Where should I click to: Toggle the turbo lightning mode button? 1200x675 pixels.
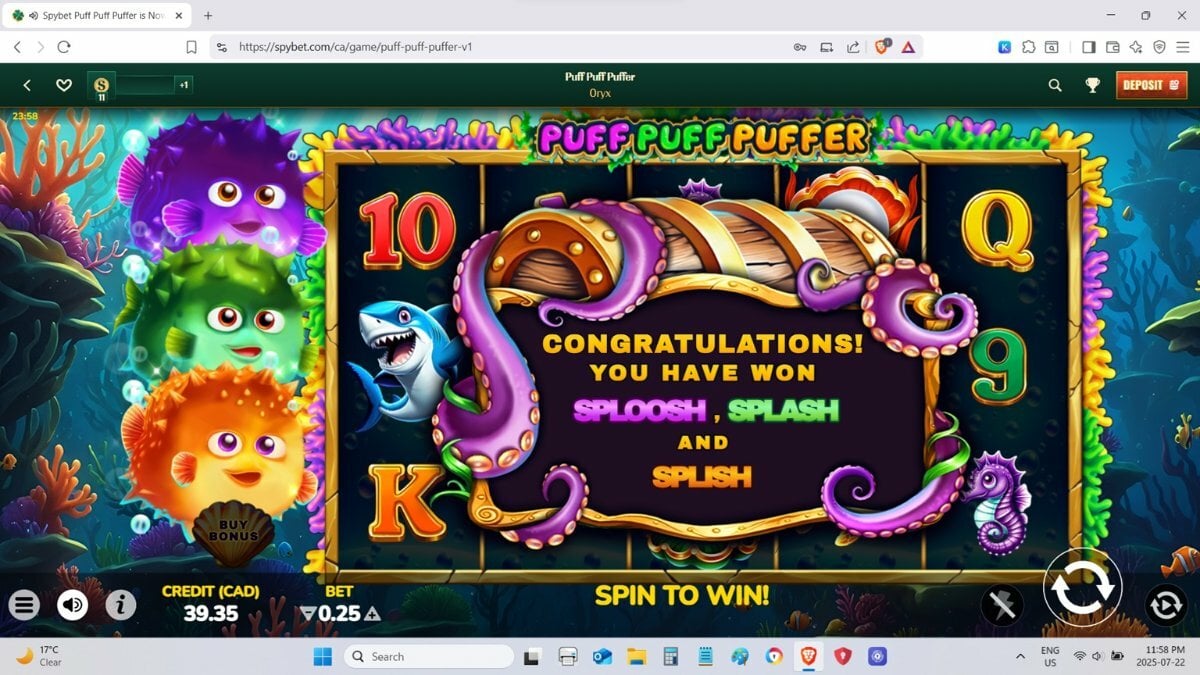click(1002, 604)
